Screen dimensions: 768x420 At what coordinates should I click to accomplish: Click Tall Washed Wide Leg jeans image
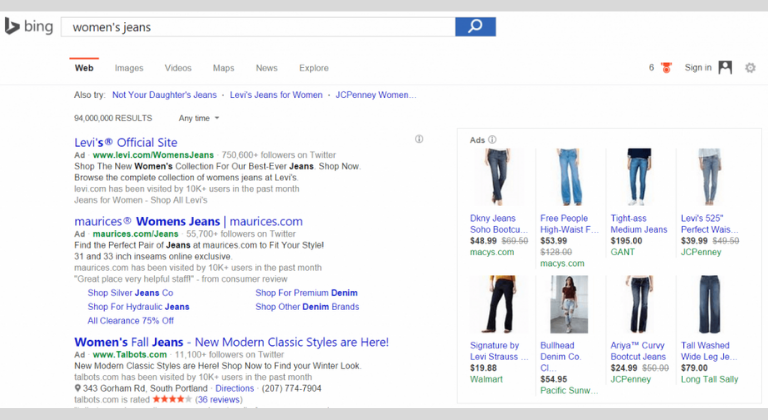(709, 304)
